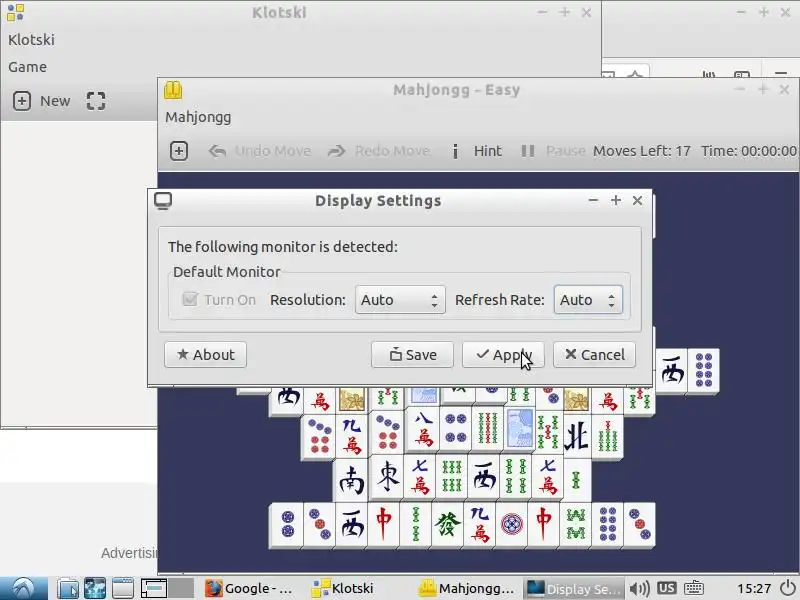The image size is (800, 600).
Task: Apply the display settings
Action: coord(503,355)
